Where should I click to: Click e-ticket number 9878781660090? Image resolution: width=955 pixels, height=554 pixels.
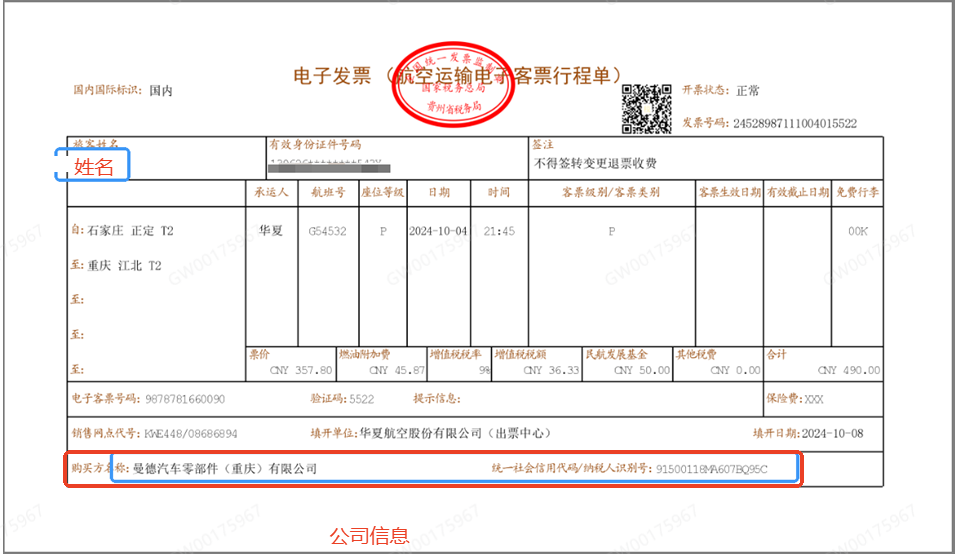coord(185,399)
